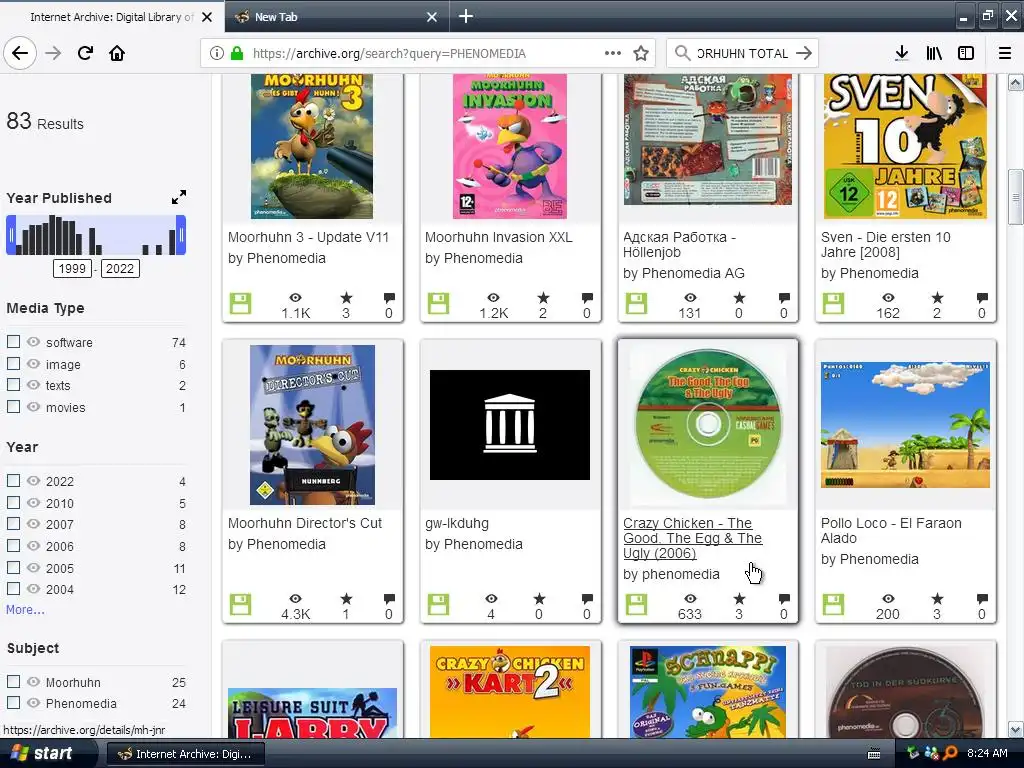Open a new browser tab

coord(466,16)
